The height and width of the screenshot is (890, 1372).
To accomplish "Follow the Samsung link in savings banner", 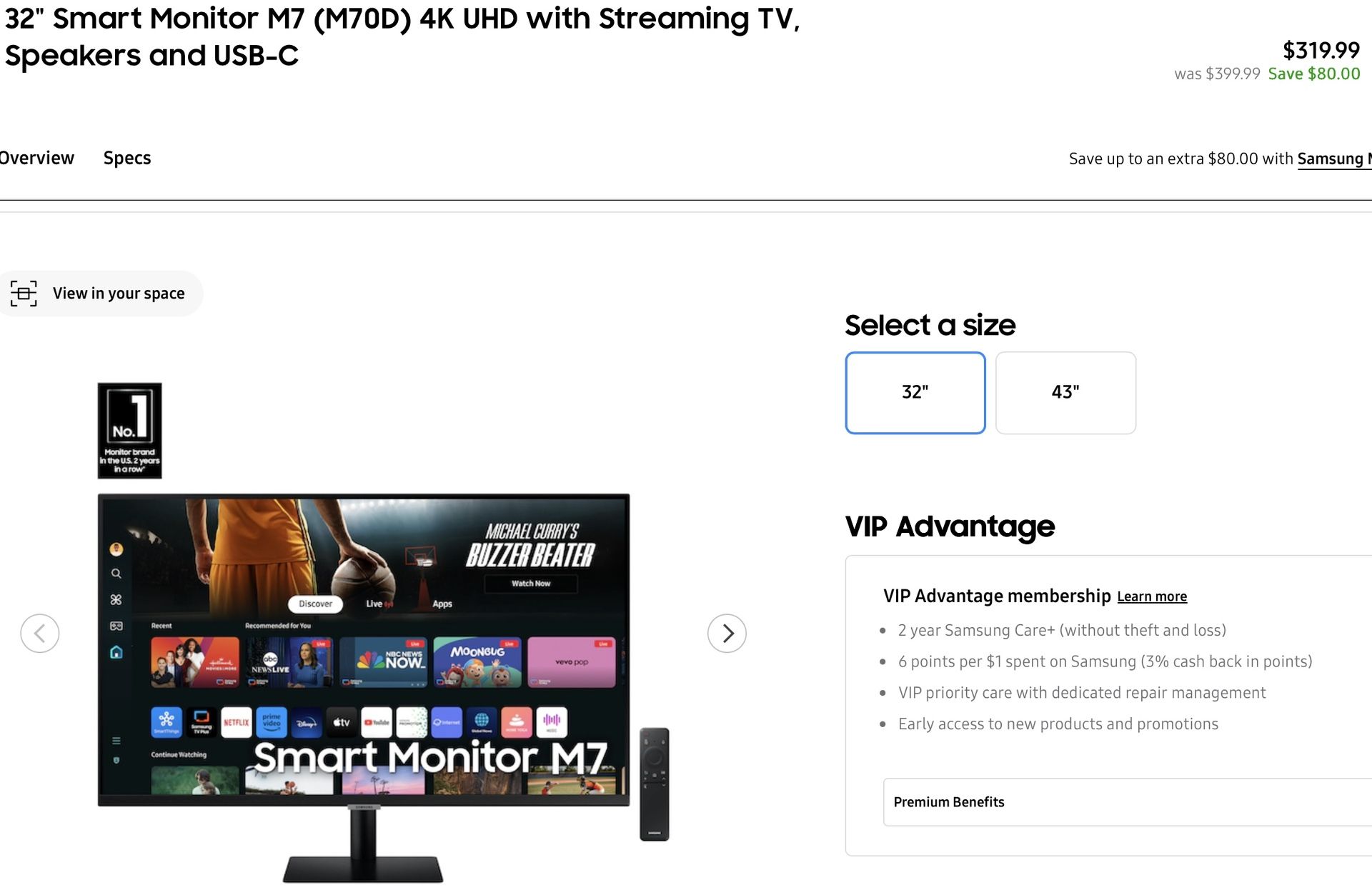I will [1334, 159].
